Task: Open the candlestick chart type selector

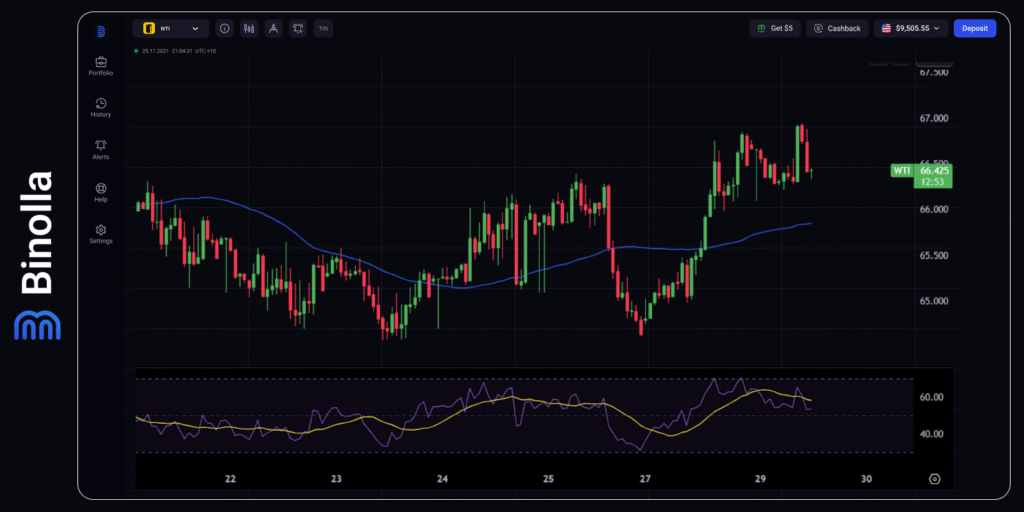Action: [248, 29]
